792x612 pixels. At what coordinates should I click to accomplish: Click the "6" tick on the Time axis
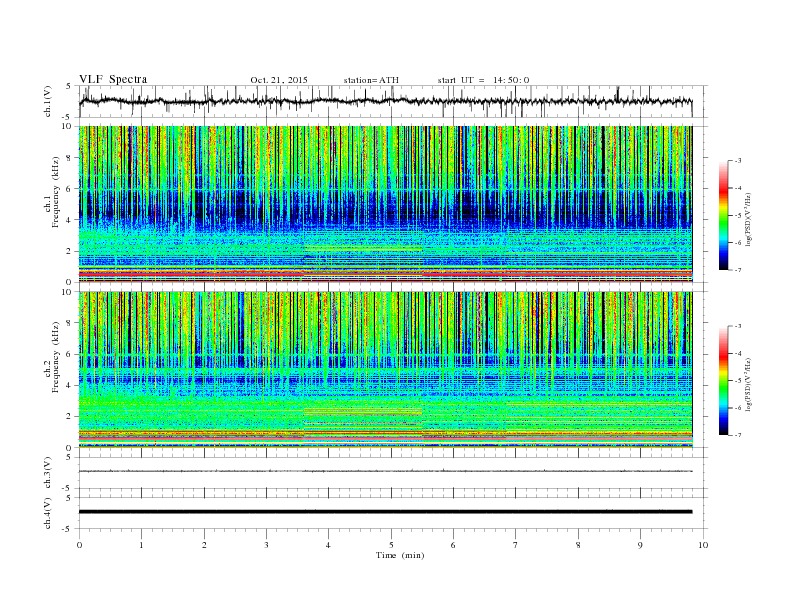point(454,545)
